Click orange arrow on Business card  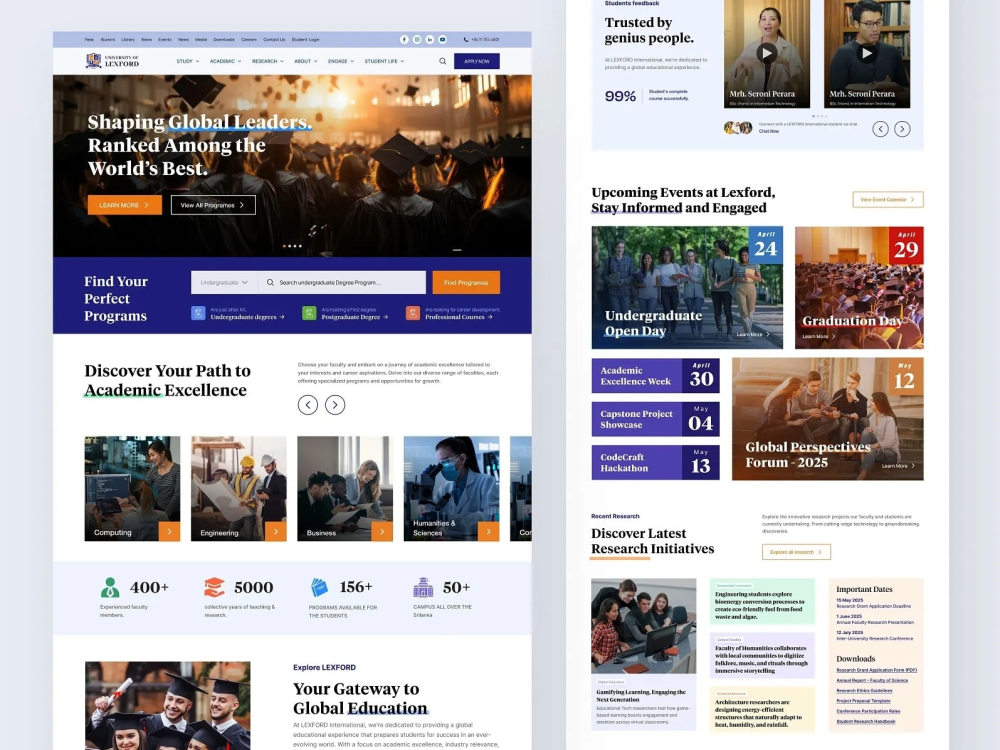[382, 531]
